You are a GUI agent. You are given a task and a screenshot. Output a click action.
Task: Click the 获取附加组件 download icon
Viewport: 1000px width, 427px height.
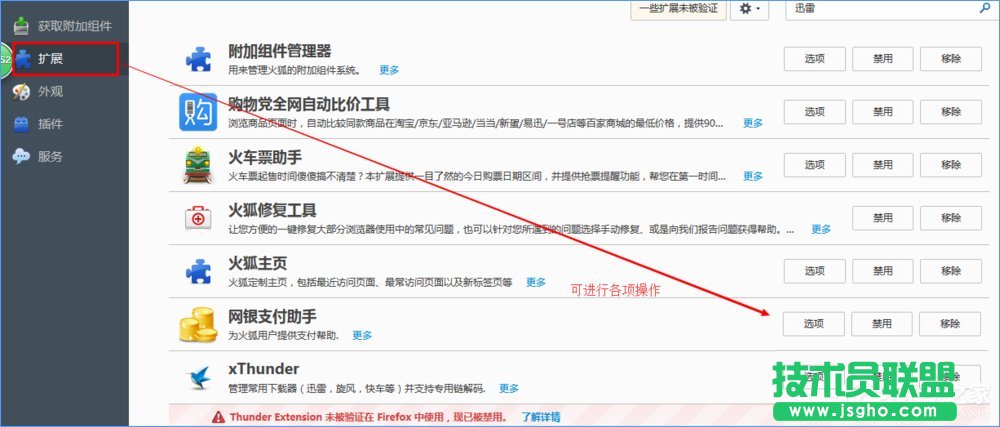coord(22,26)
